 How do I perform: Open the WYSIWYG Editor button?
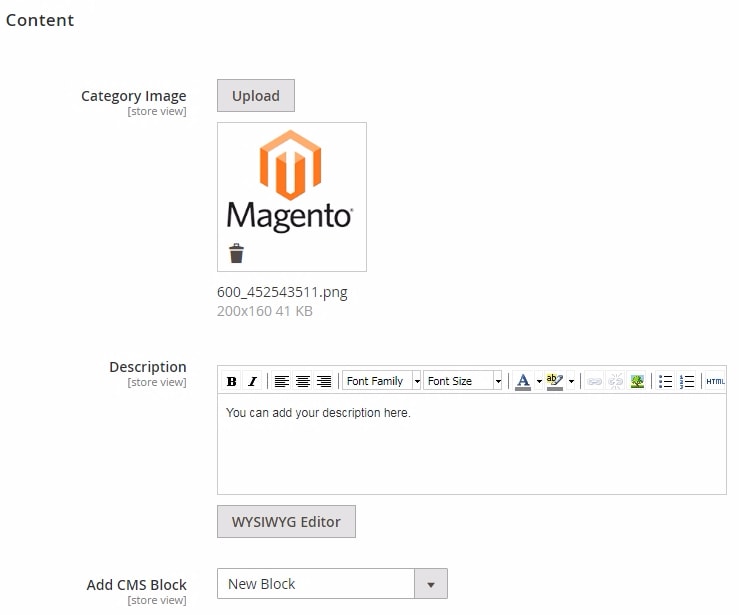tap(286, 522)
